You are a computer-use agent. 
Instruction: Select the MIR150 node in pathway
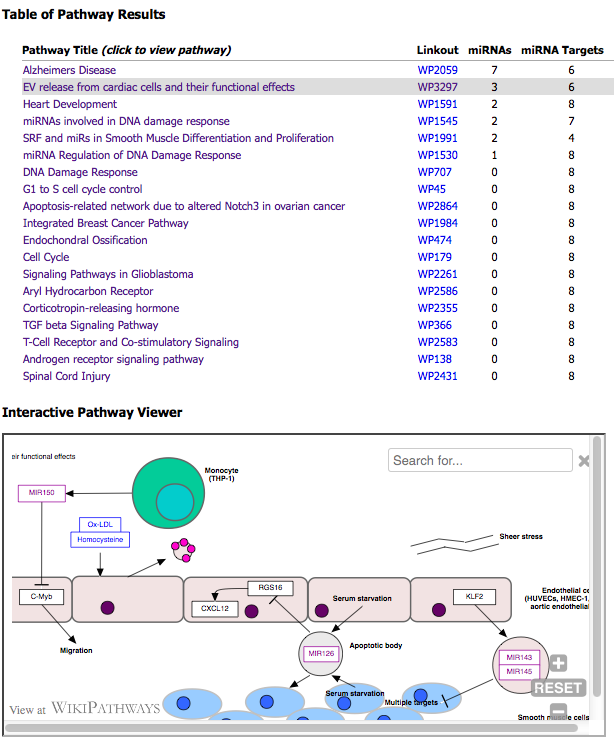[x=40, y=493]
